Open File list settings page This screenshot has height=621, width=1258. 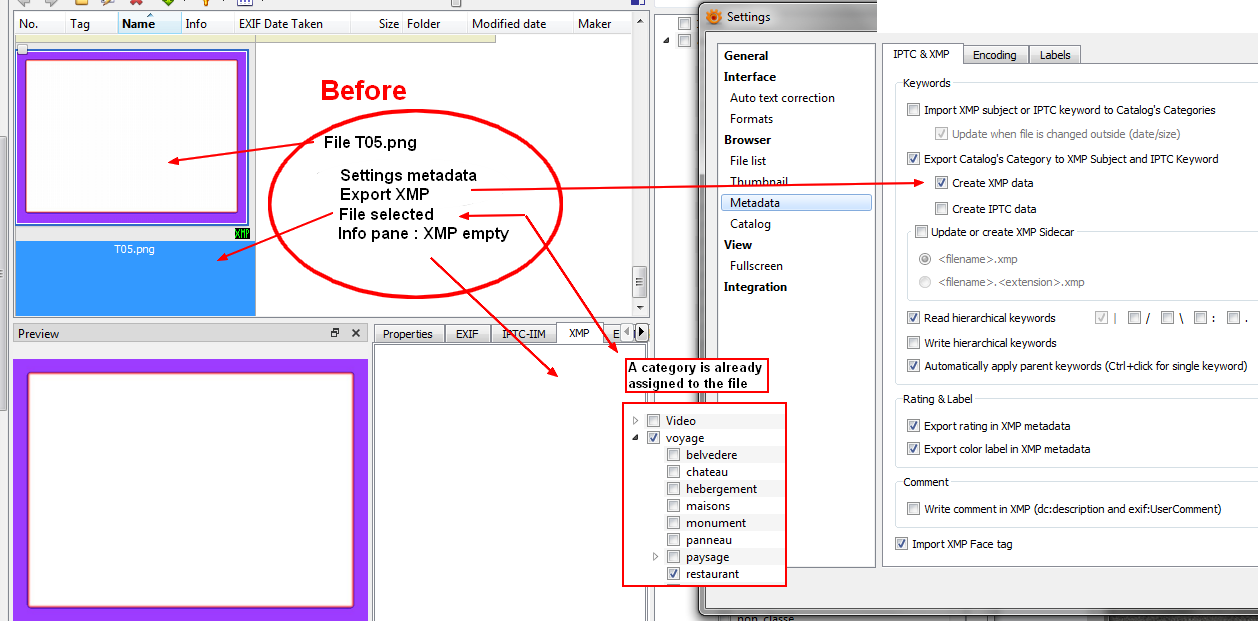coord(748,161)
